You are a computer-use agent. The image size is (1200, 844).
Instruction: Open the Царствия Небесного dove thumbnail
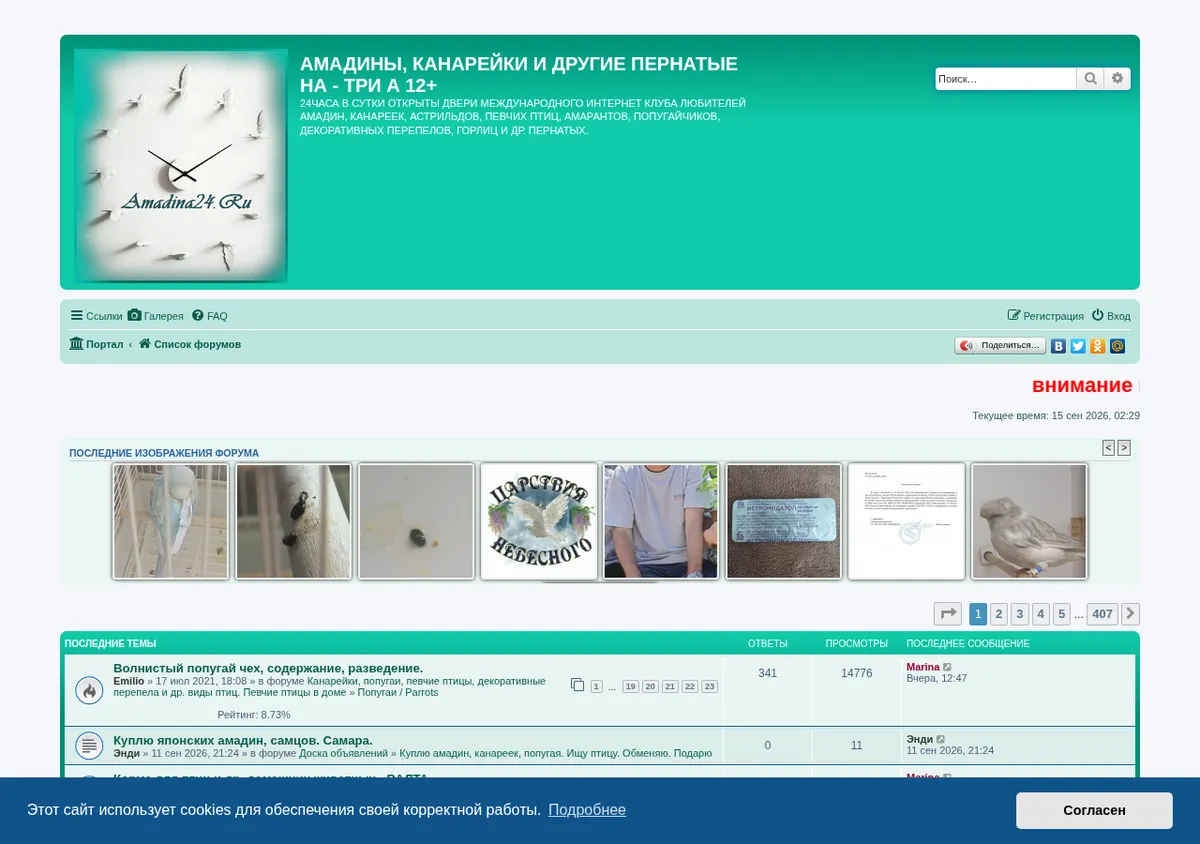pos(539,521)
